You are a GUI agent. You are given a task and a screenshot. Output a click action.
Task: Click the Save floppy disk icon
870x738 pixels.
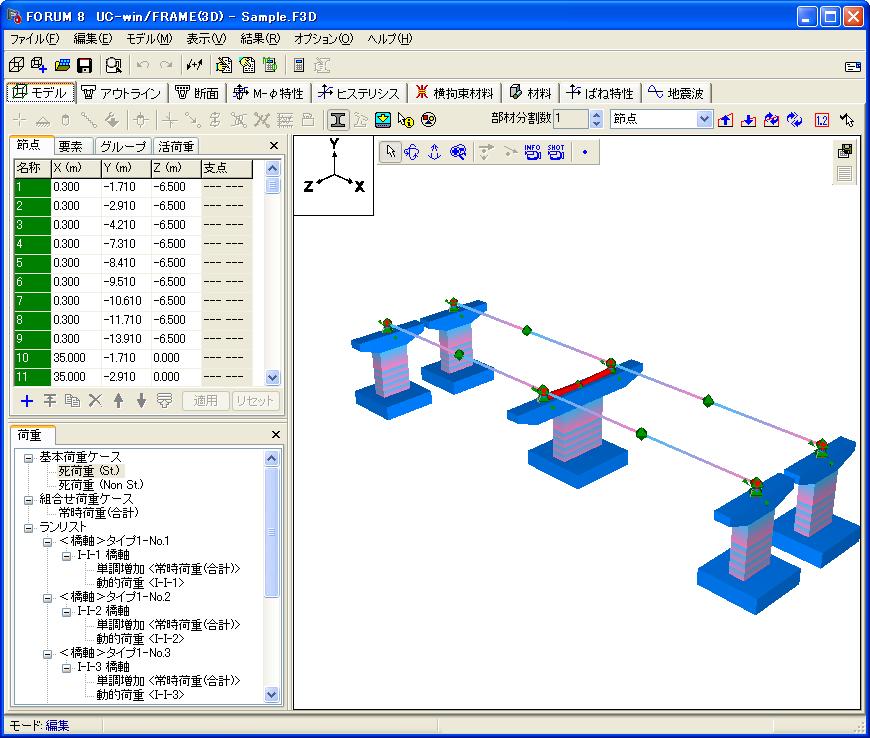(85, 66)
